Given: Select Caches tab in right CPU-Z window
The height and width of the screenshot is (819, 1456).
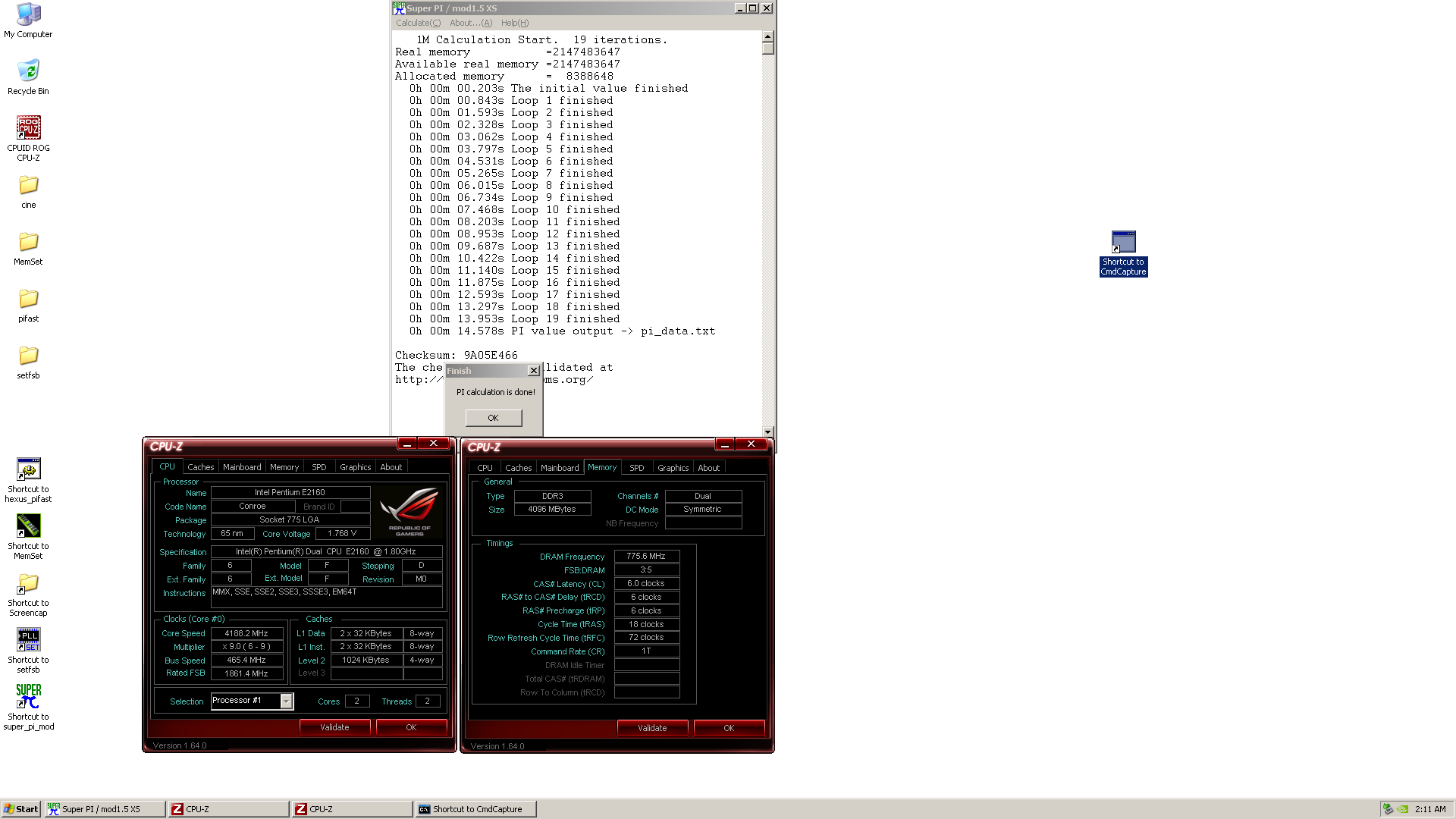Looking at the screenshot, I should click(519, 468).
